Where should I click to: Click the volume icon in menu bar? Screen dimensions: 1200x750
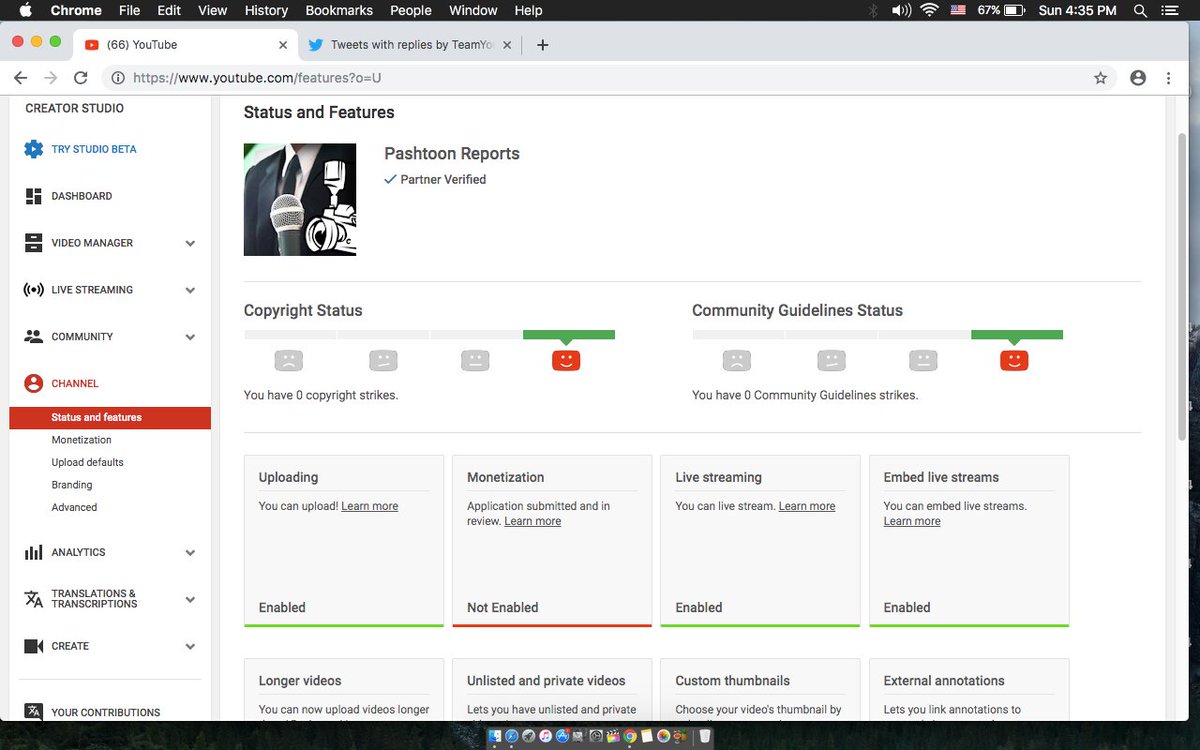point(901,10)
